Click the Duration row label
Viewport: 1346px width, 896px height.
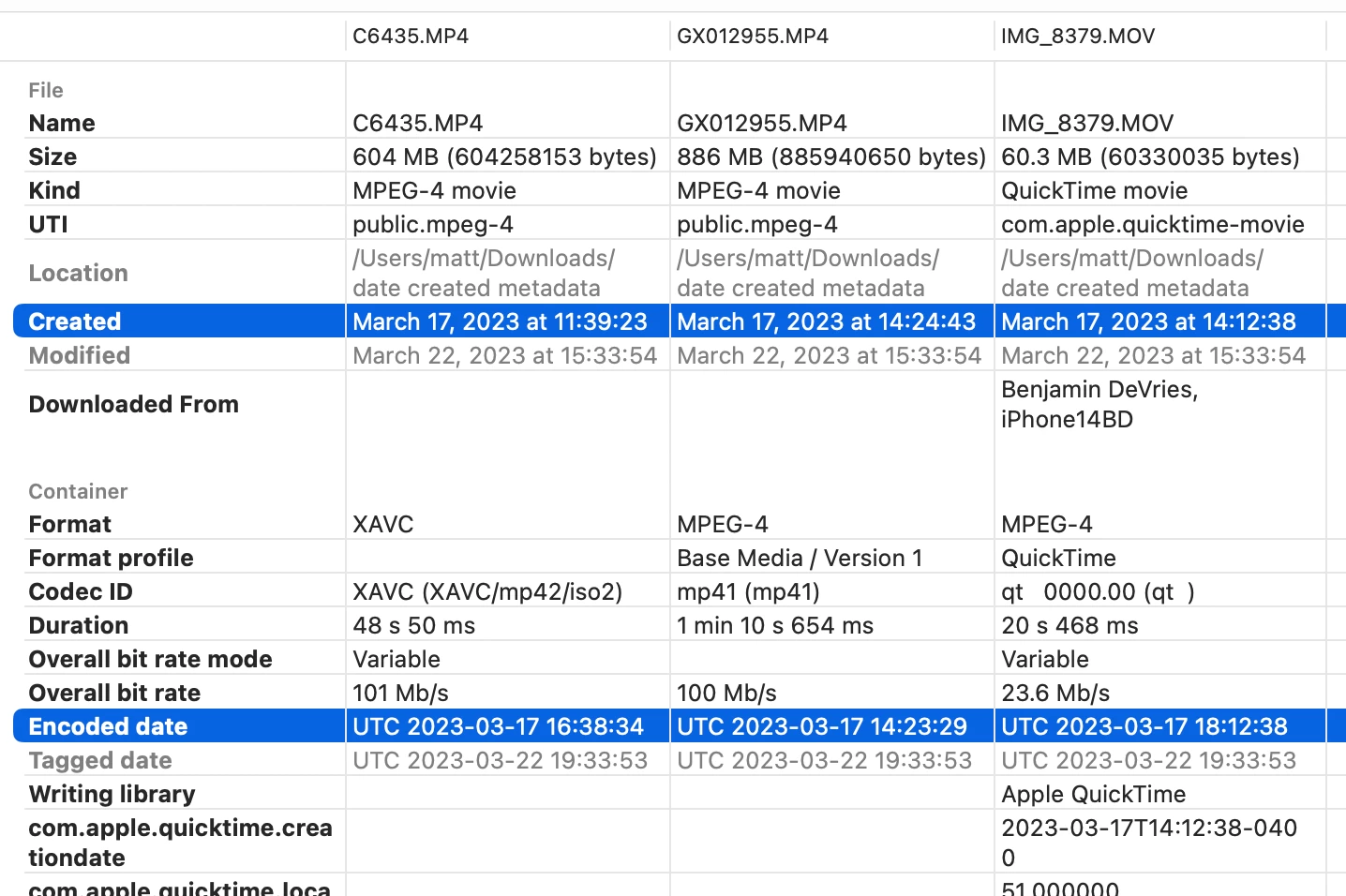coord(79,625)
